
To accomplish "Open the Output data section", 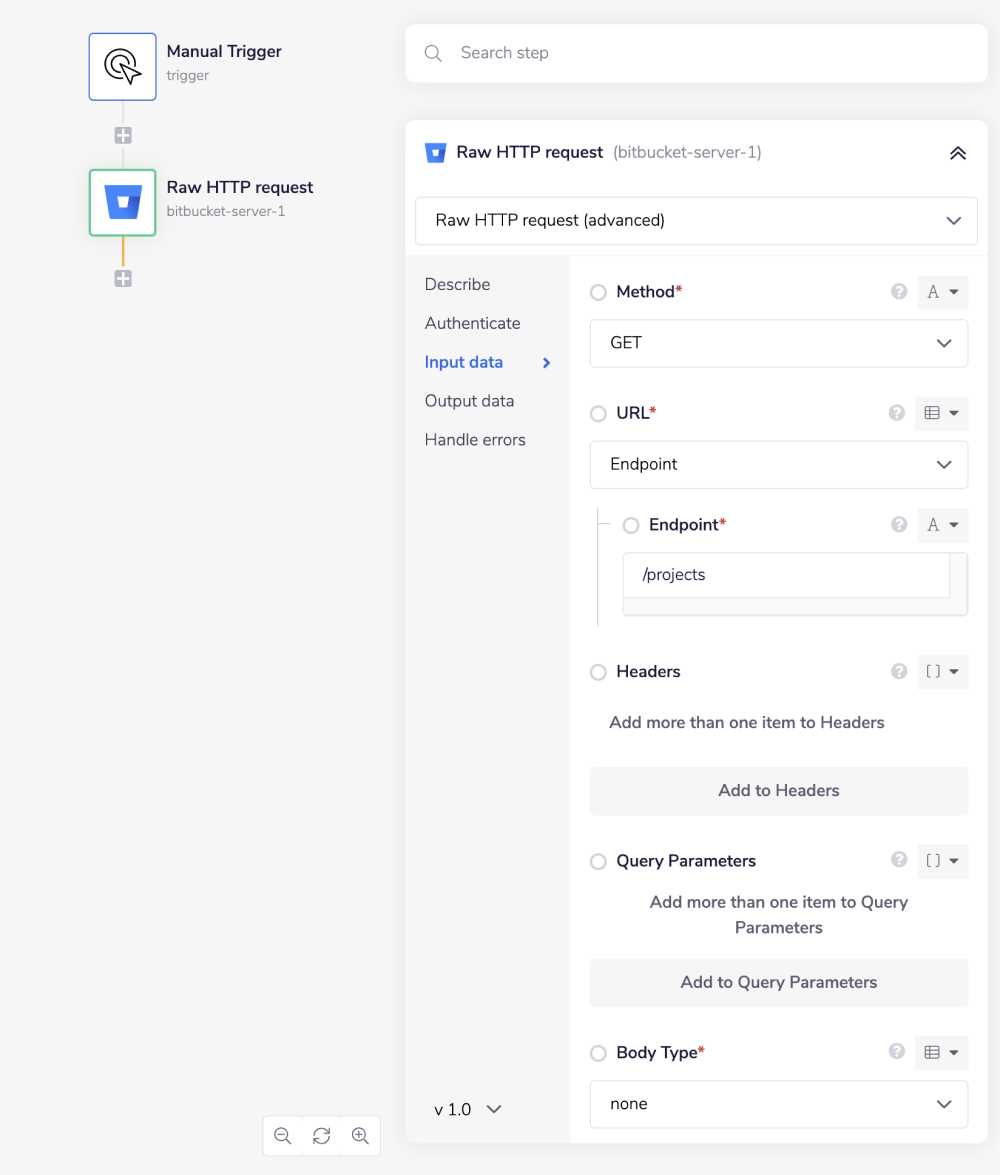I will [469, 400].
